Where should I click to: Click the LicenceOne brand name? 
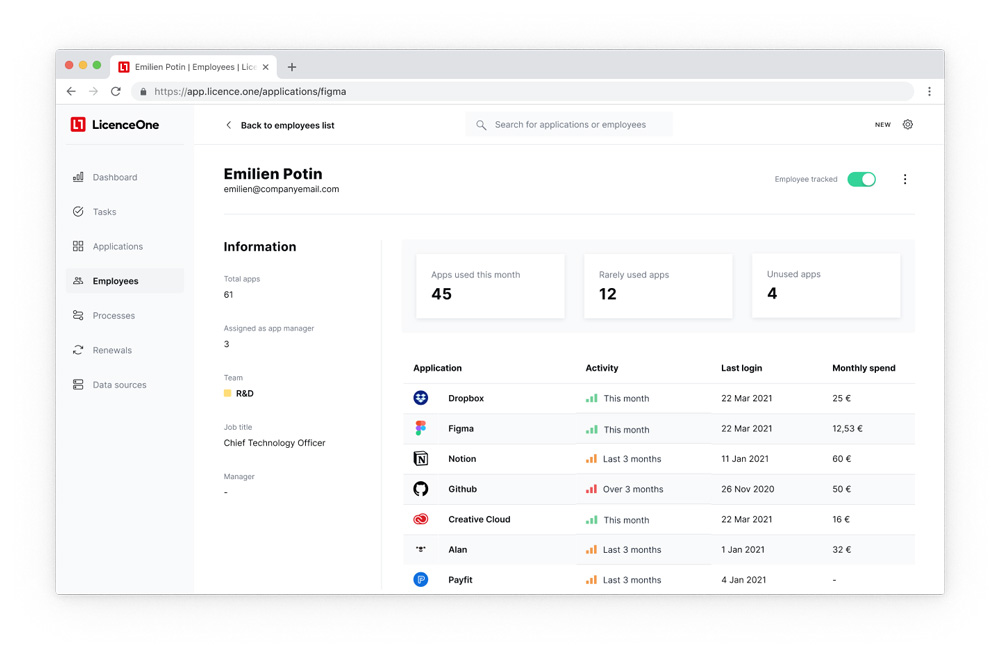point(126,125)
